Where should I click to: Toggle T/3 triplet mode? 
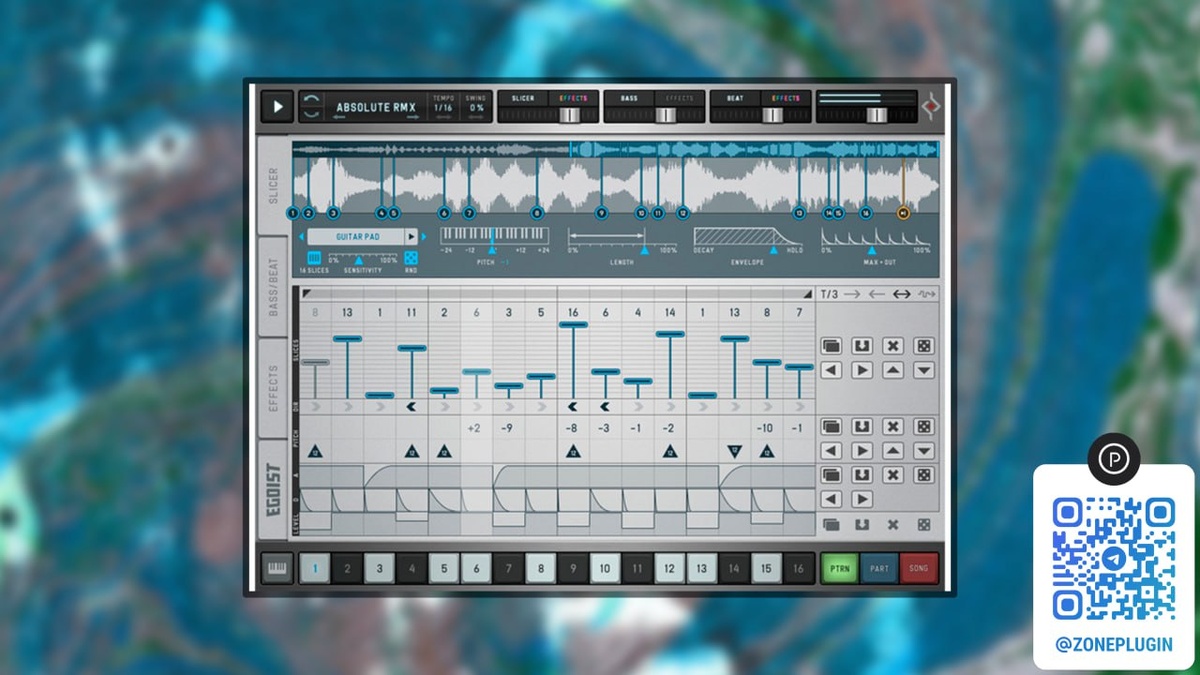[829, 294]
